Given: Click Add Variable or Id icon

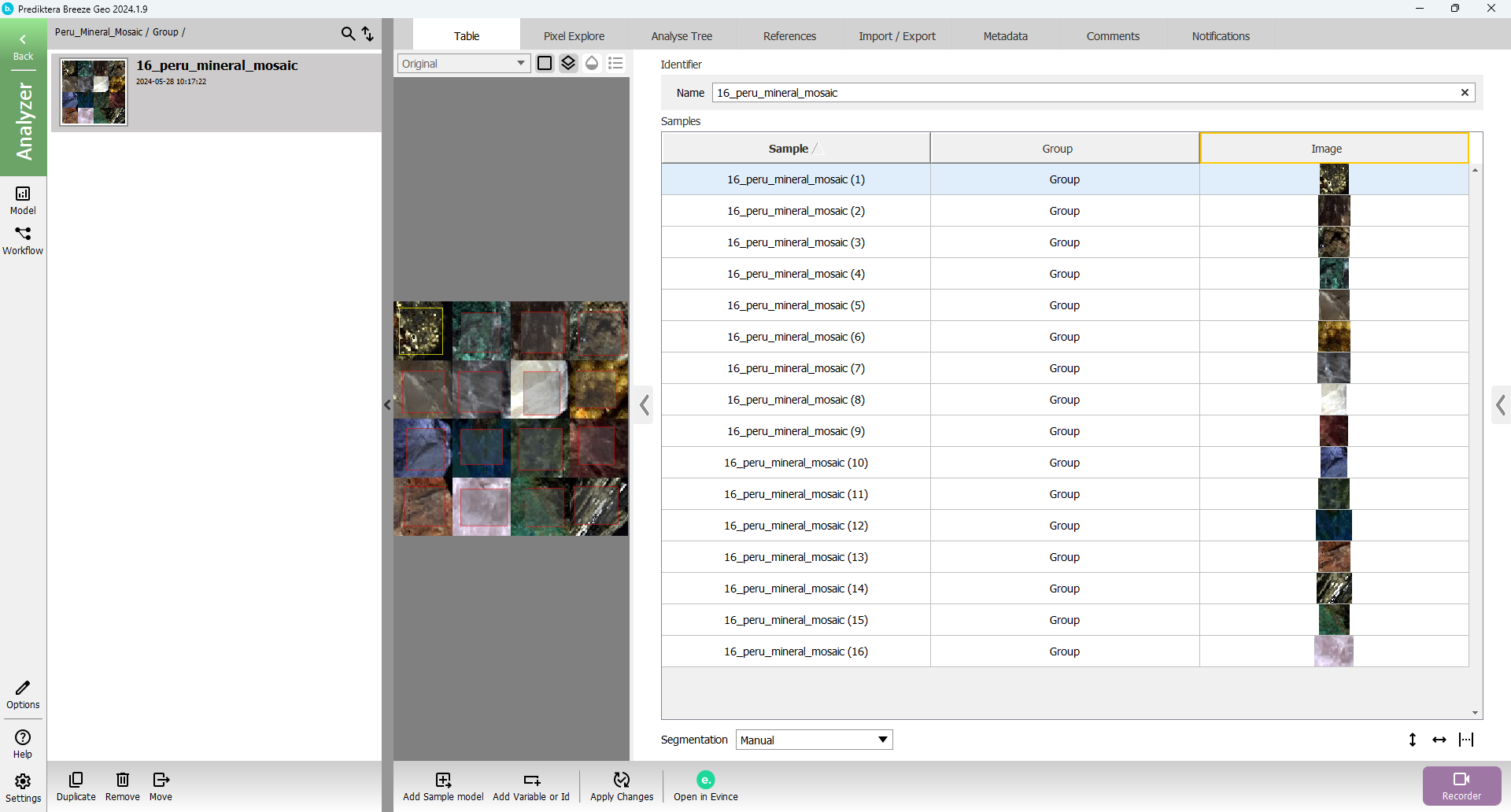Looking at the screenshot, I should (531, 780).
